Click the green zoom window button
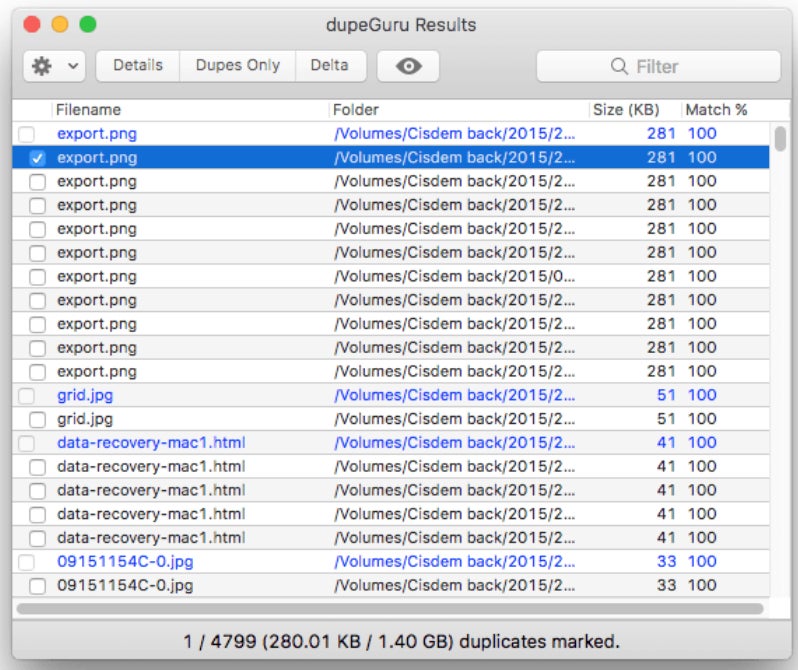 (x=88, y=24)
